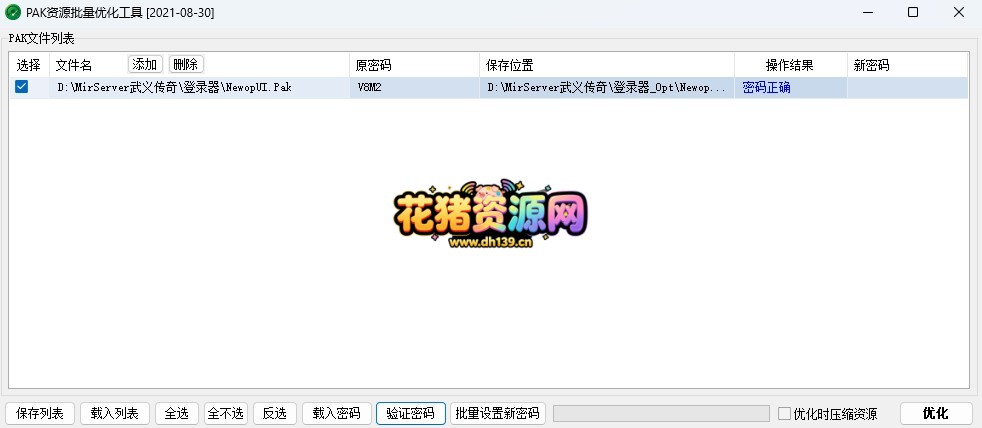This screenshot has width=982, height=428.
Task: Click the 选择 column header
Action: coord(29,65)
